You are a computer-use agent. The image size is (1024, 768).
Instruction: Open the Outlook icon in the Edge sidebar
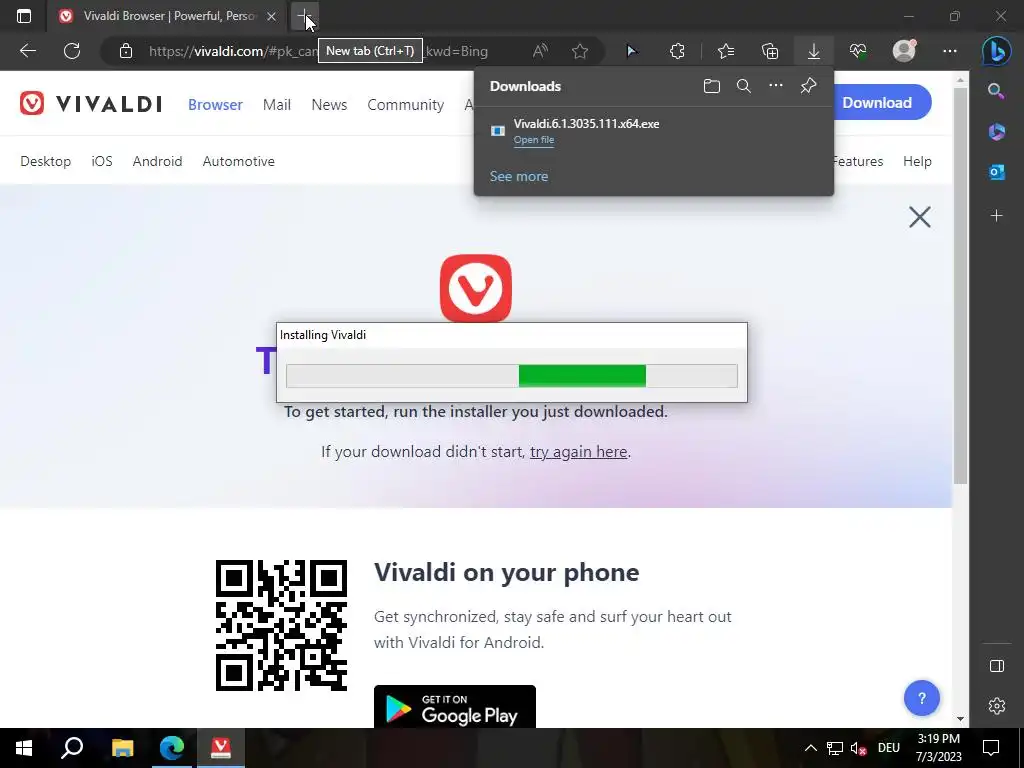996,172
